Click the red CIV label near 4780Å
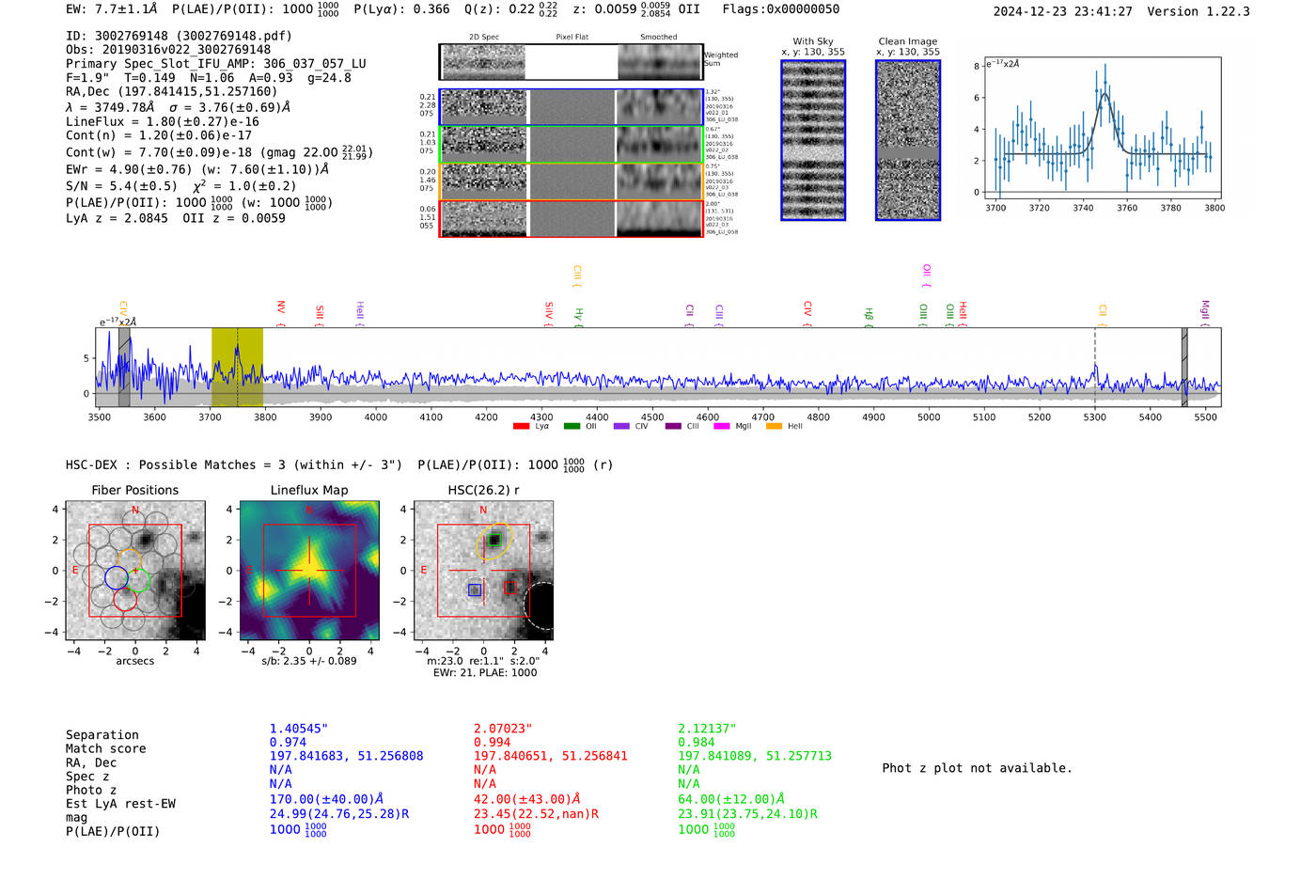 click(x=807, y=314)
